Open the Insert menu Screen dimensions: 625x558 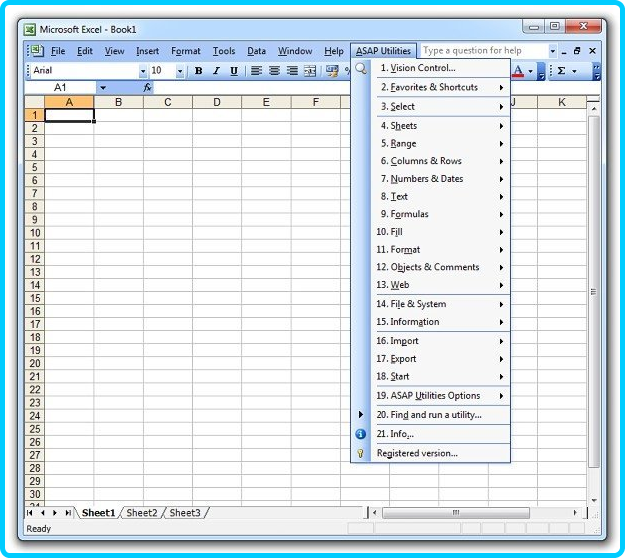pos(147,51)
